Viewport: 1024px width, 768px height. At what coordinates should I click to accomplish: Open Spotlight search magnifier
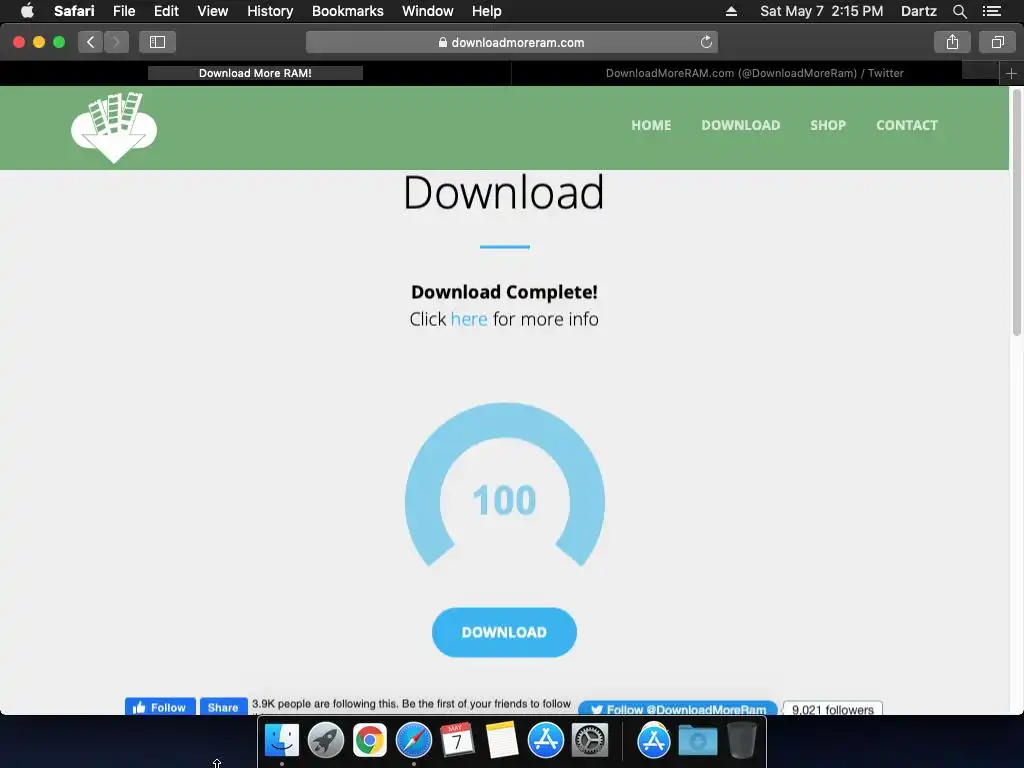click(959, 11)
